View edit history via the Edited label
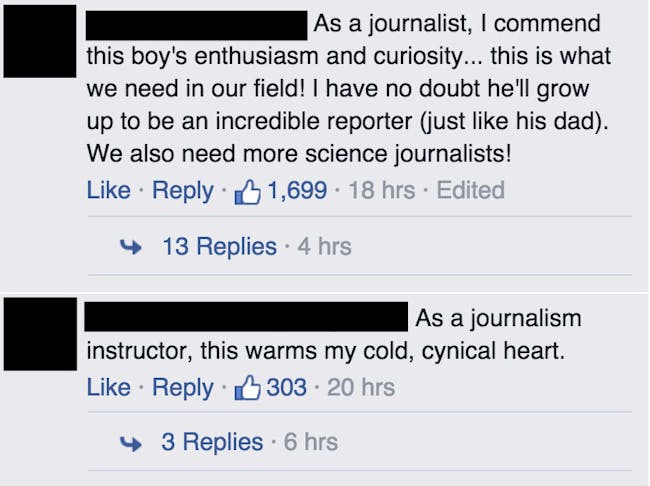The height and width of the screenshot is (486, 650). (x=471, y=190)
